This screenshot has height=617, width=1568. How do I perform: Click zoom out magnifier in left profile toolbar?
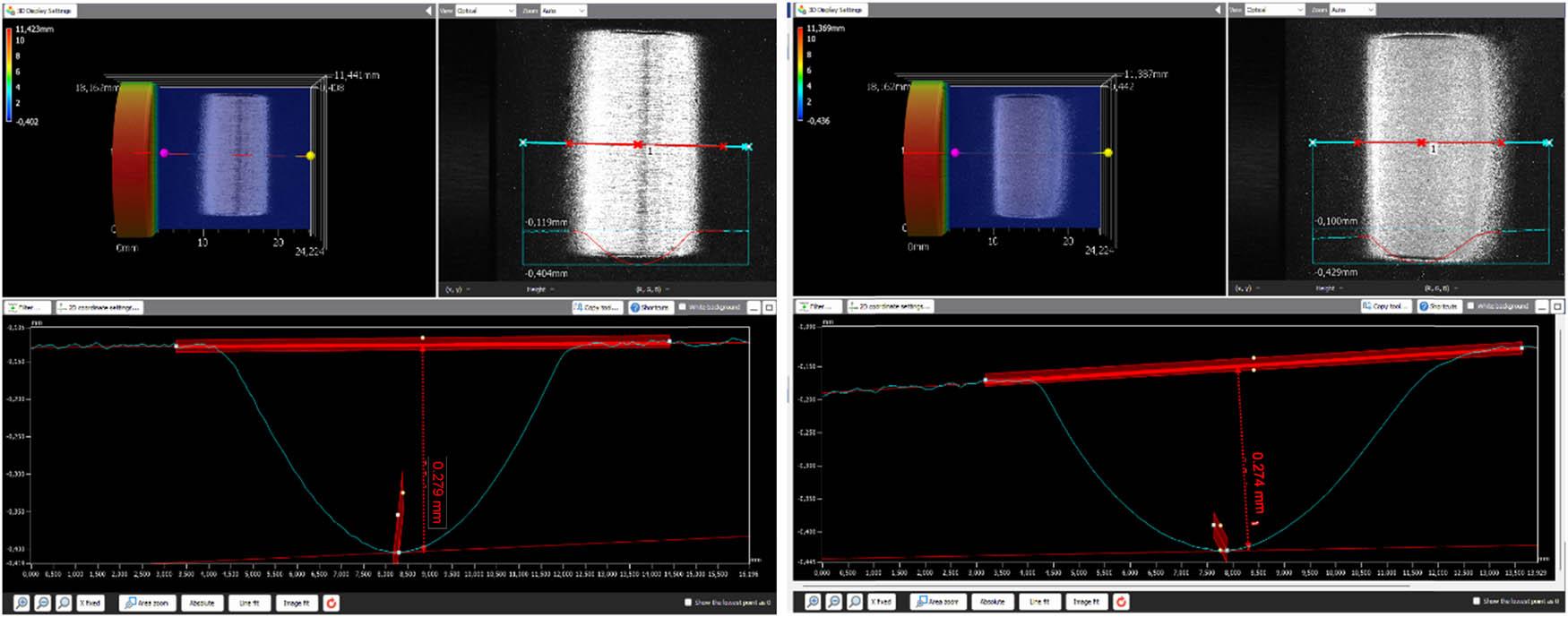42,603
